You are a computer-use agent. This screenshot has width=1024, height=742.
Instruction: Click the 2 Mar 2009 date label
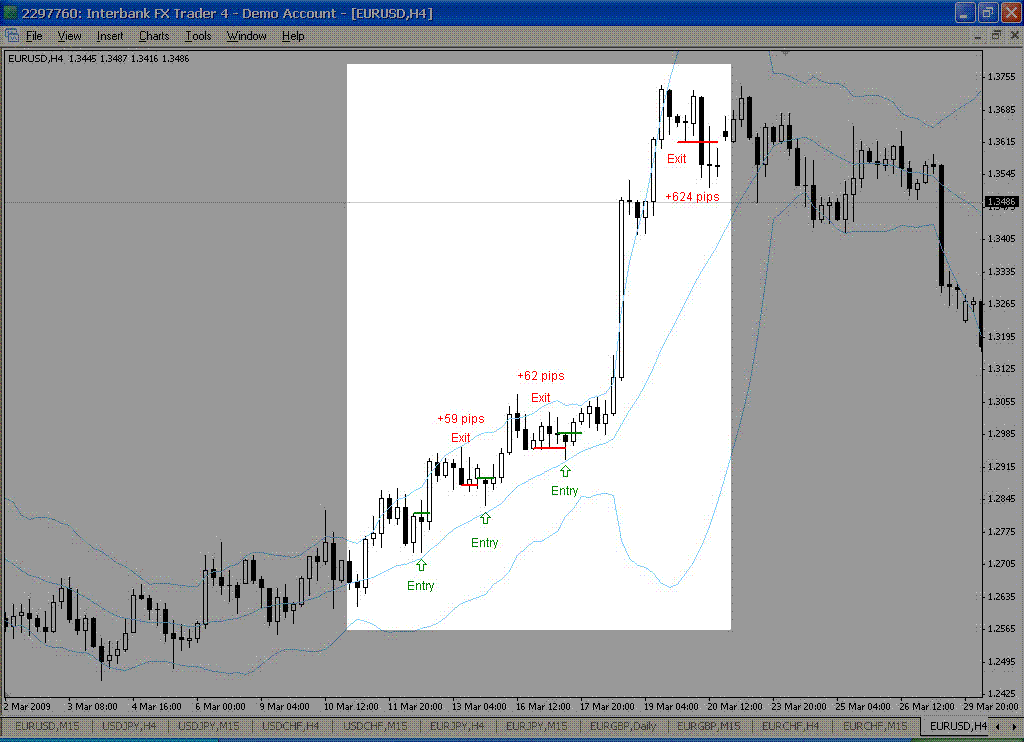27,706
